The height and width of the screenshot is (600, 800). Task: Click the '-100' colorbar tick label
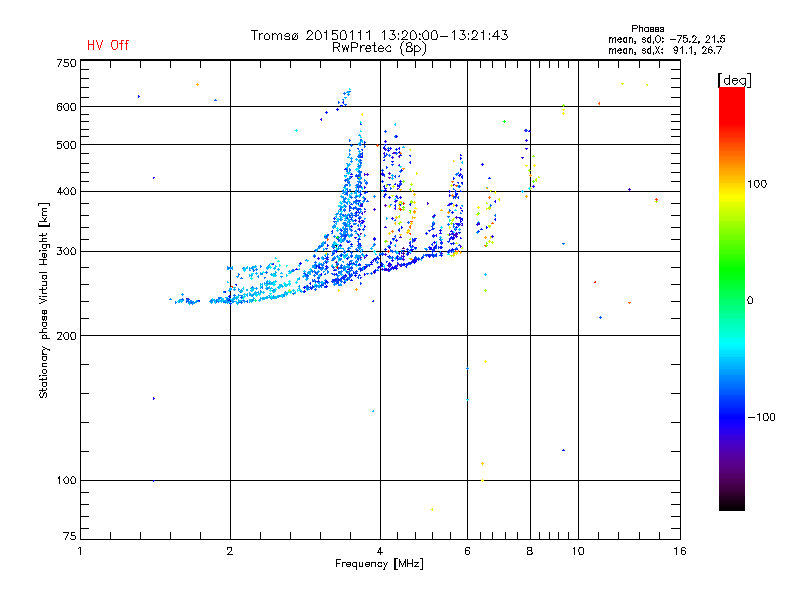tap(761, 417)
